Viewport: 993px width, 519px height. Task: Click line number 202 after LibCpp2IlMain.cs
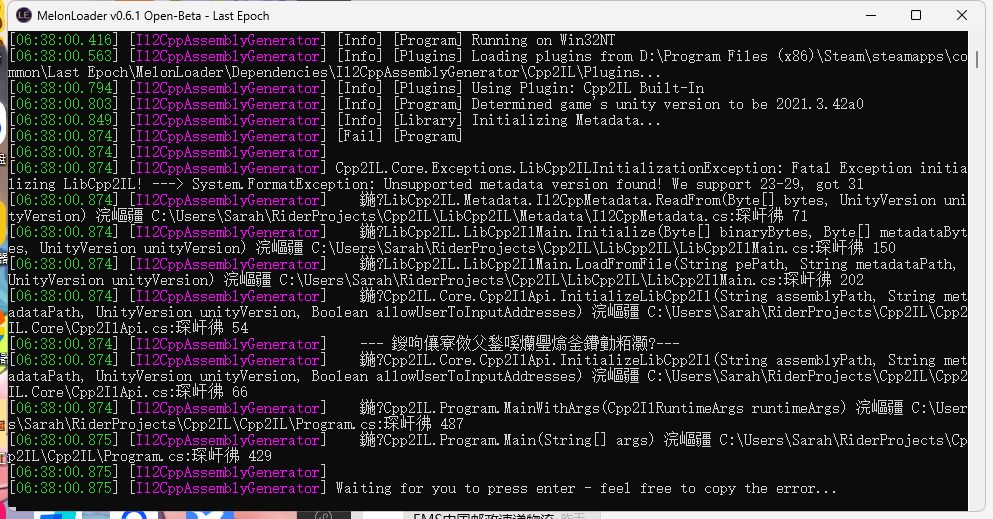click(852, 280)
